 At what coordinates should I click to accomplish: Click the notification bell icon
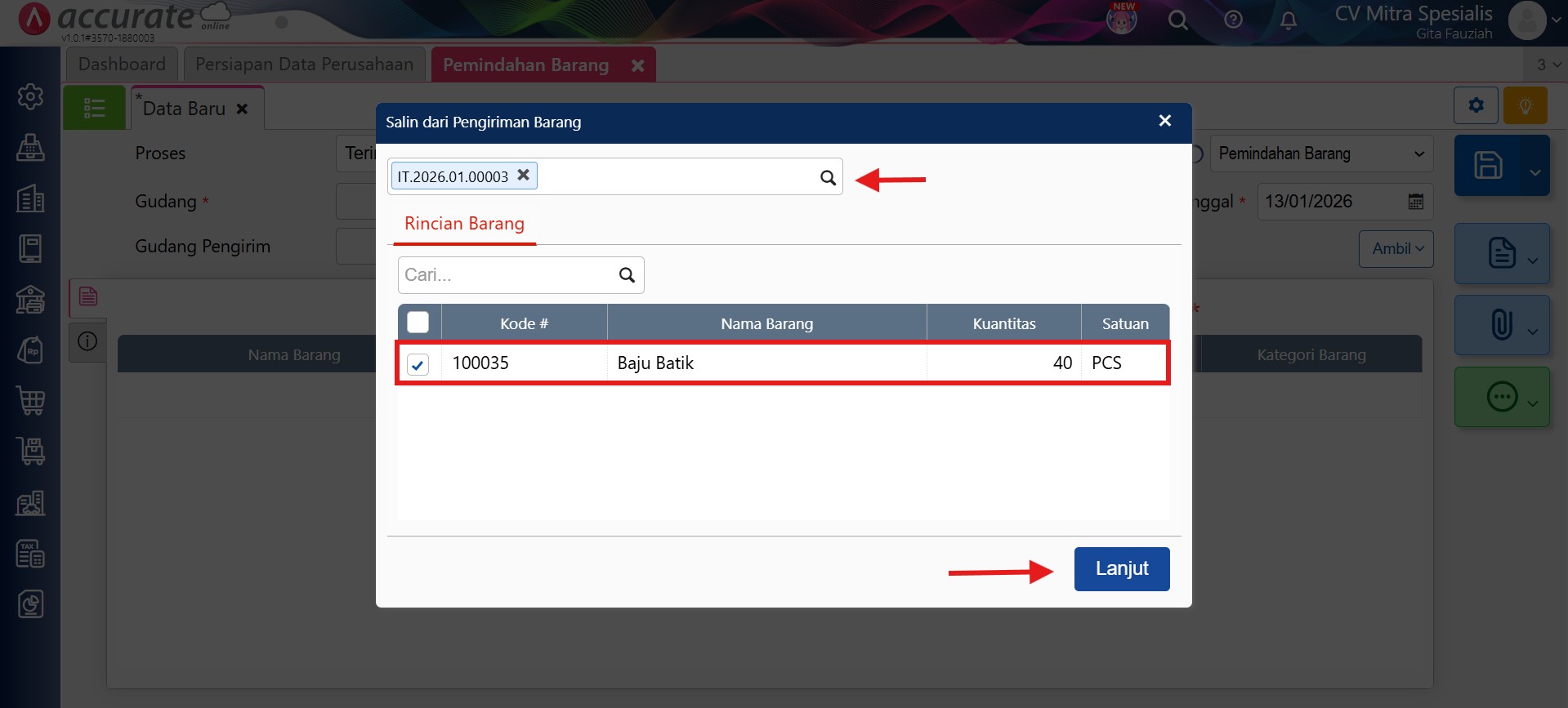[x=1288, y=20]
